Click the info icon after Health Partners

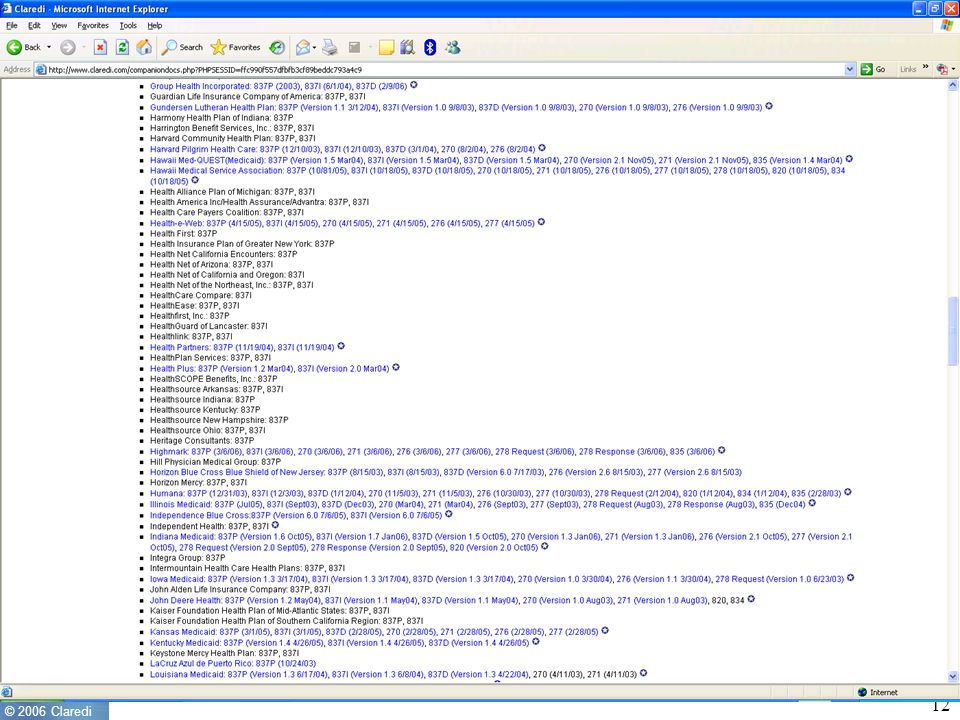[x=341, y=346]
